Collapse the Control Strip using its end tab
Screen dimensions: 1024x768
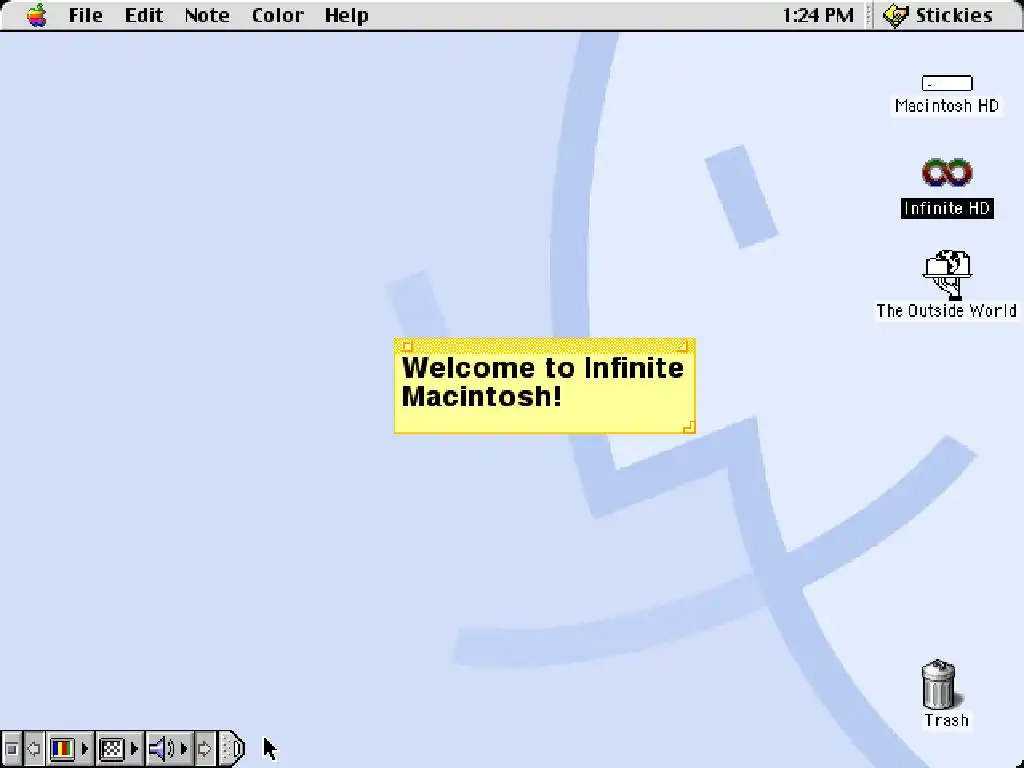pos(232,748)
